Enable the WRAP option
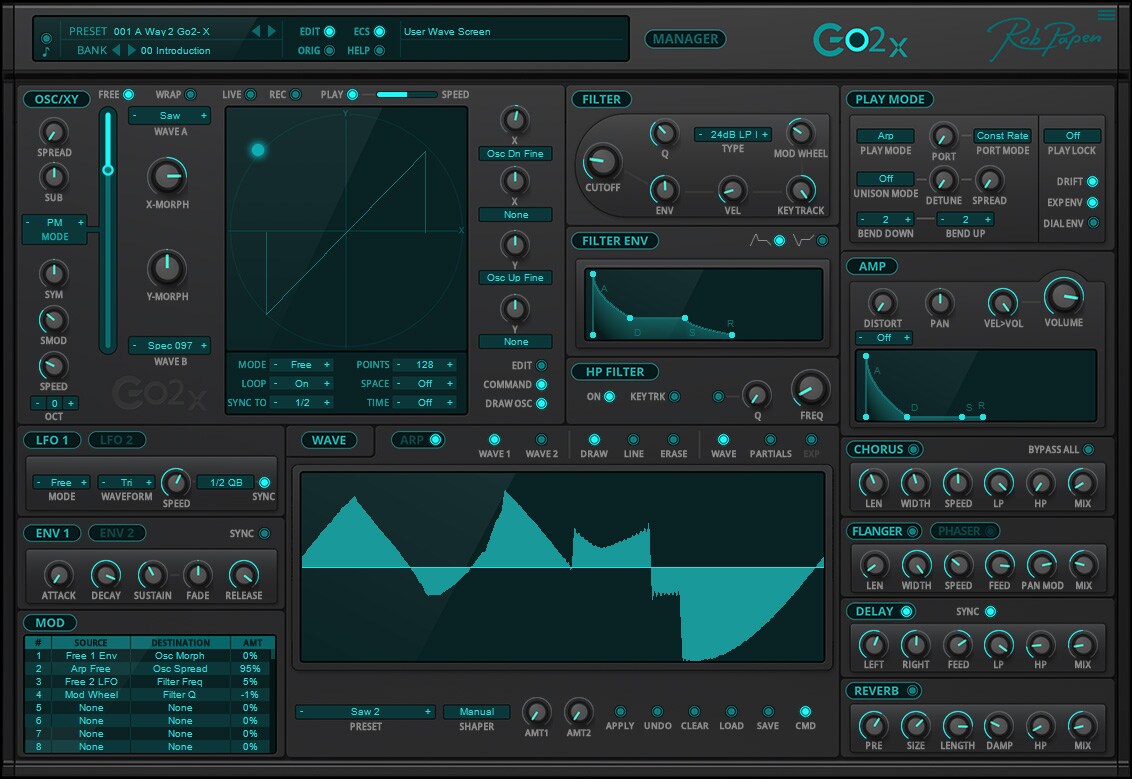Screen dimensions: 1132x779 (191, 95)
